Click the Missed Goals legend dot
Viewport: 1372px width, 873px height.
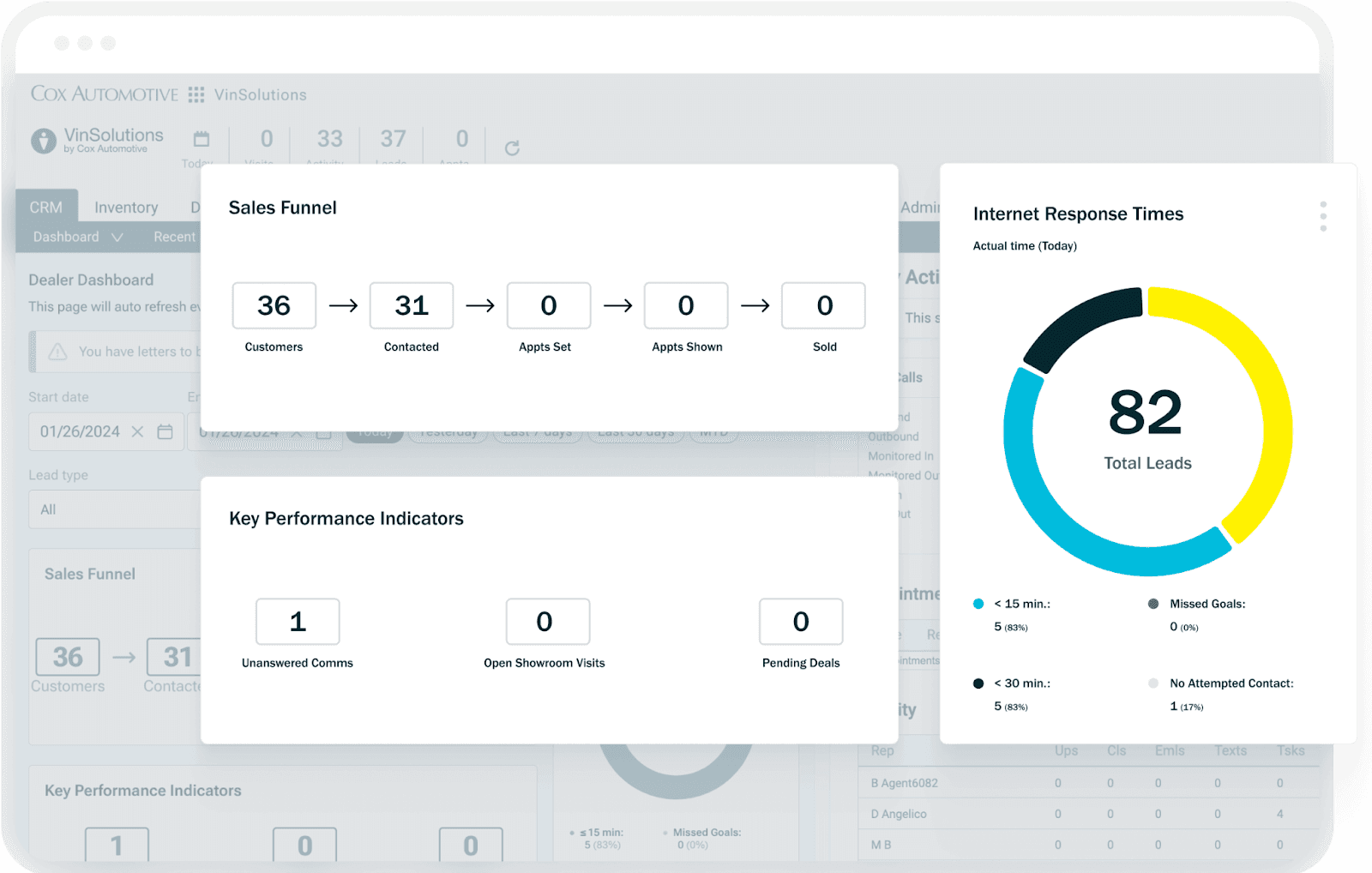tap(1153, 604)
